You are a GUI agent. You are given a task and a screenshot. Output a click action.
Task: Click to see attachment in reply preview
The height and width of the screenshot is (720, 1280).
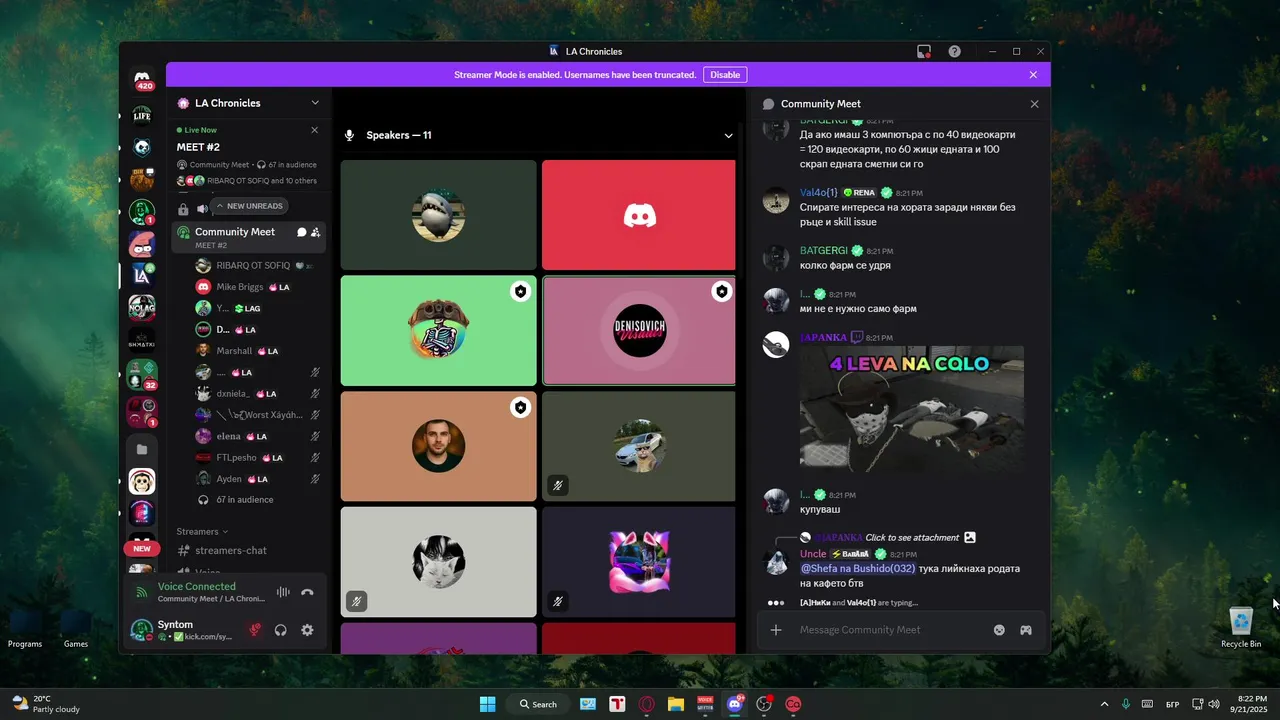(912, 538)
